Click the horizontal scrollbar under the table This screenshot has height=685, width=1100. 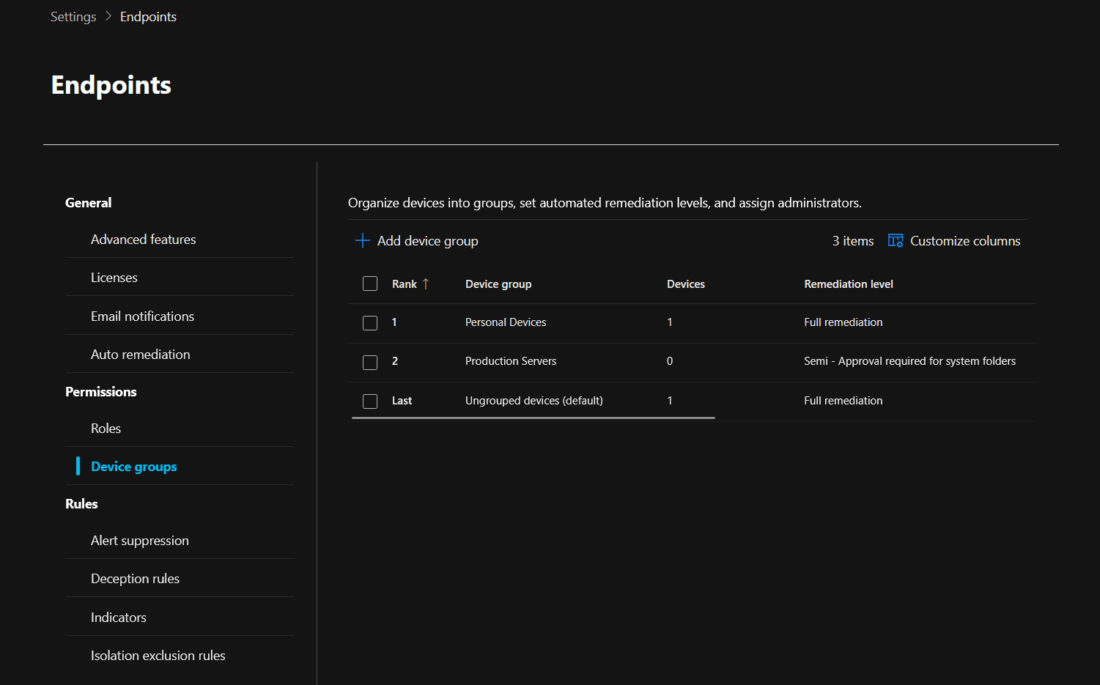[x=533, y=418]
